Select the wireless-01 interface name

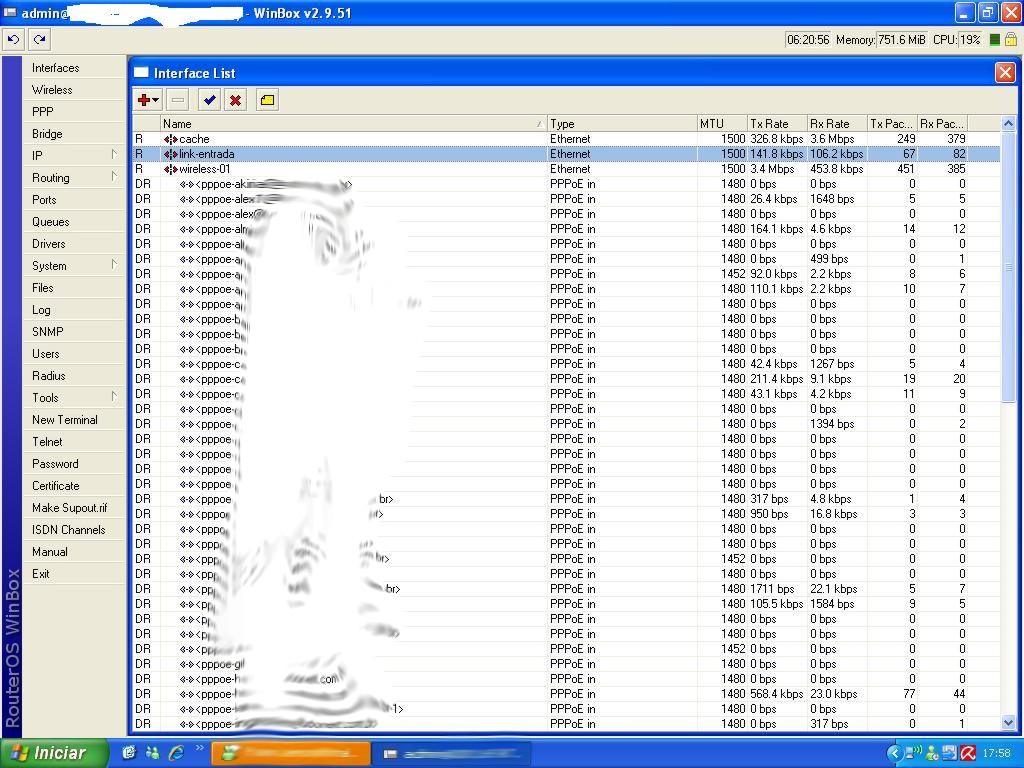[204, 169]
